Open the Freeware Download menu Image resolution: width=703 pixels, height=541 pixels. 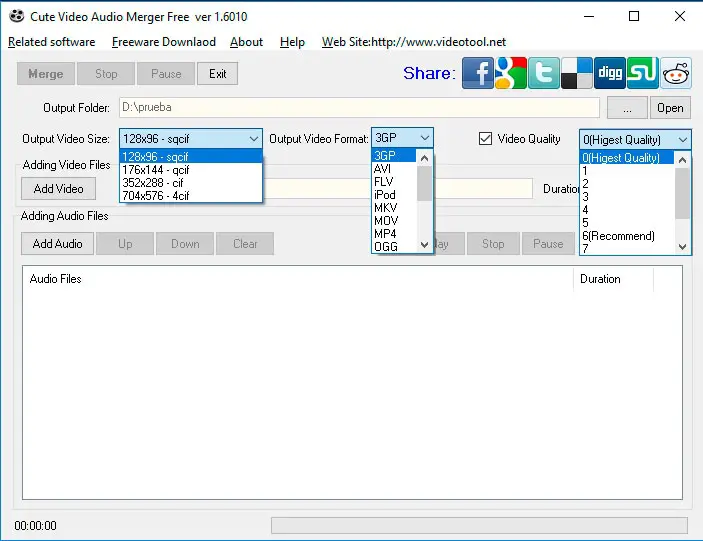click(x=164, y=42)
